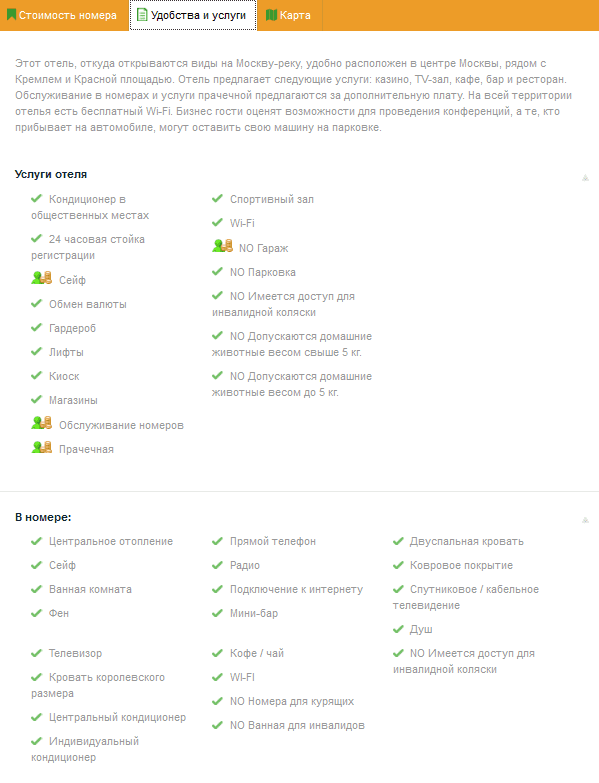Open the Стоимость номера tab
This screenshot has height=783, width=599.
point(64,15)
